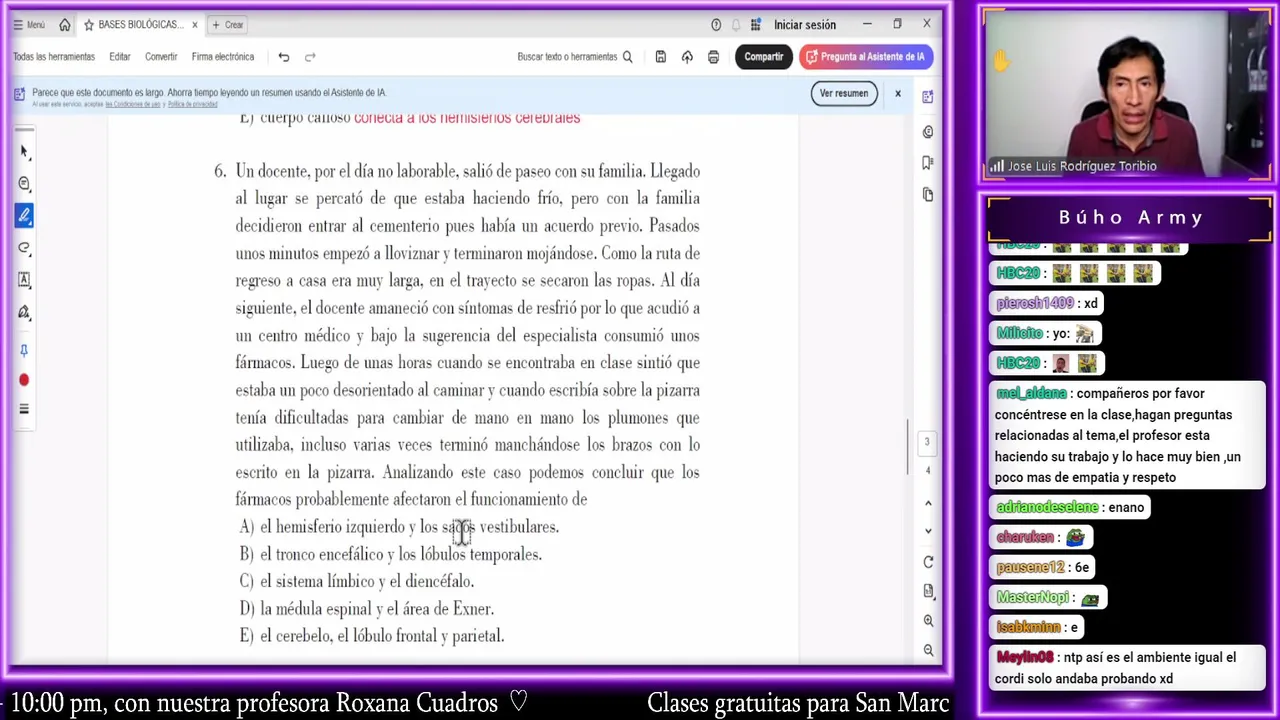
Task: Open Firma electrónica
Action: (x=223, y=57)
